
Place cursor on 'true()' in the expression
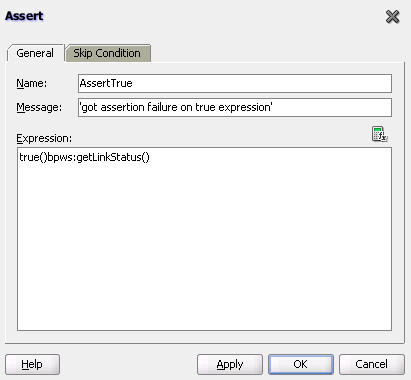point(33,157)
